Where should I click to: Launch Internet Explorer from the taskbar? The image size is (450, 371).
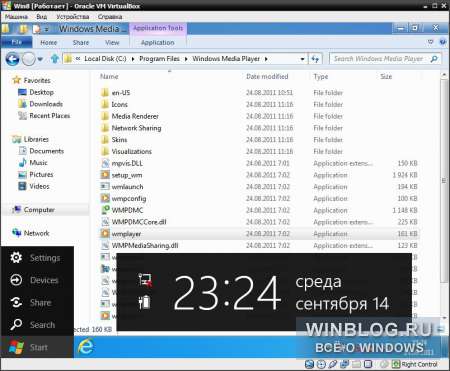pos(86,347)
